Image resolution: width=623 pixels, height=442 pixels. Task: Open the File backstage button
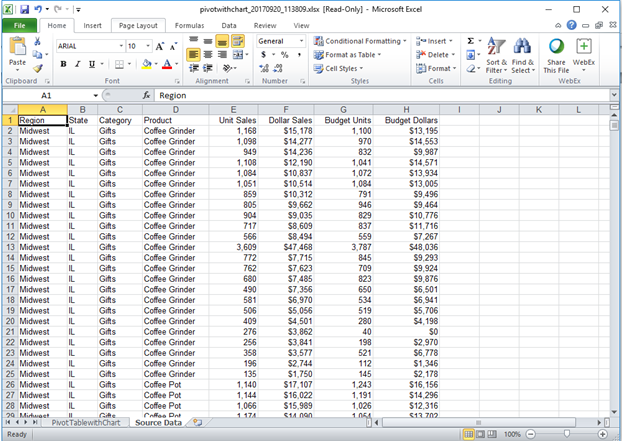[x=19, y=24]
